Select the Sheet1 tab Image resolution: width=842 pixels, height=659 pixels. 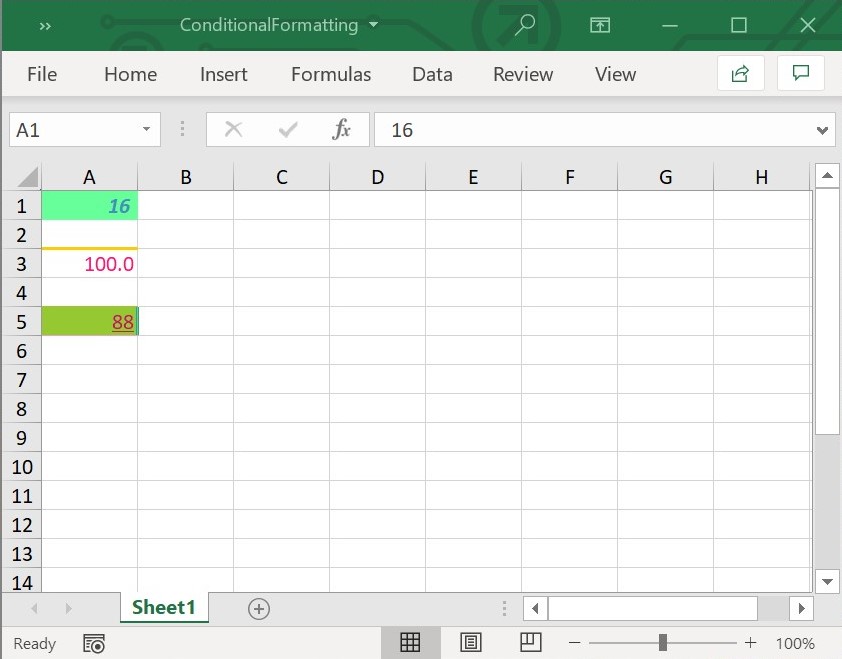tap(163, 607)
